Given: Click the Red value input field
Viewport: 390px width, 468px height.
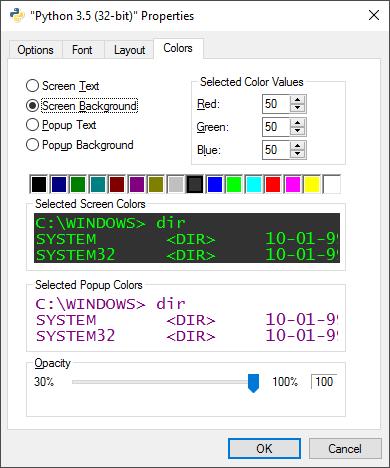Looking at the screenshot, I should coord(276,104).
